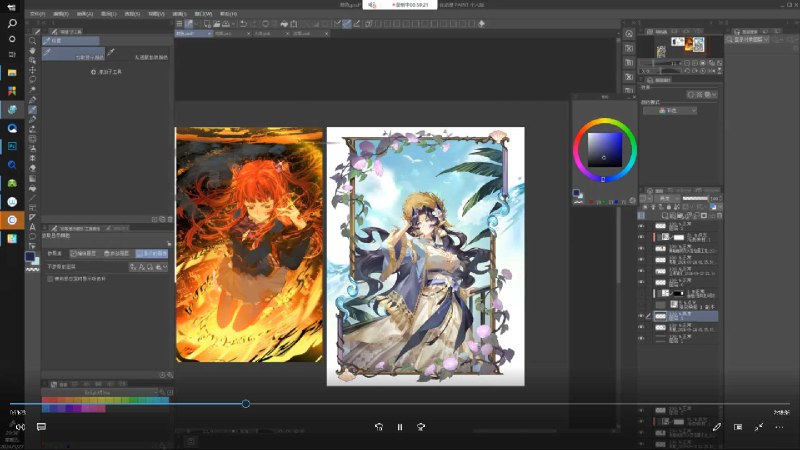Viewport: 800px width, 450px height.
Task: Select the middle reference option in Tool Property
Action: (x=117, y=254)
